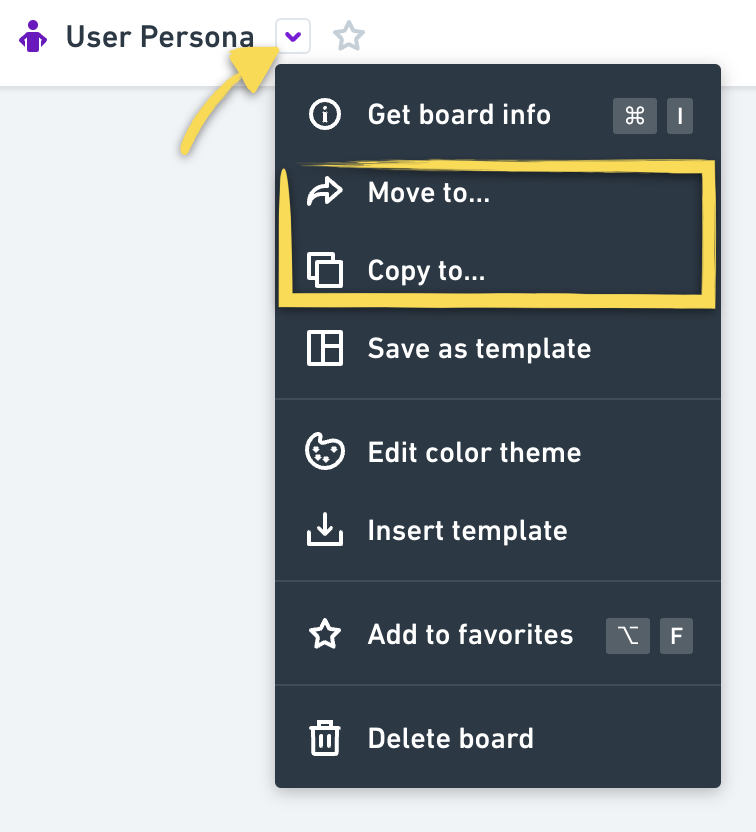Click the info icon for board info
Image resolution: width=756 pixels, height=832 pixels.
[325, 114]
